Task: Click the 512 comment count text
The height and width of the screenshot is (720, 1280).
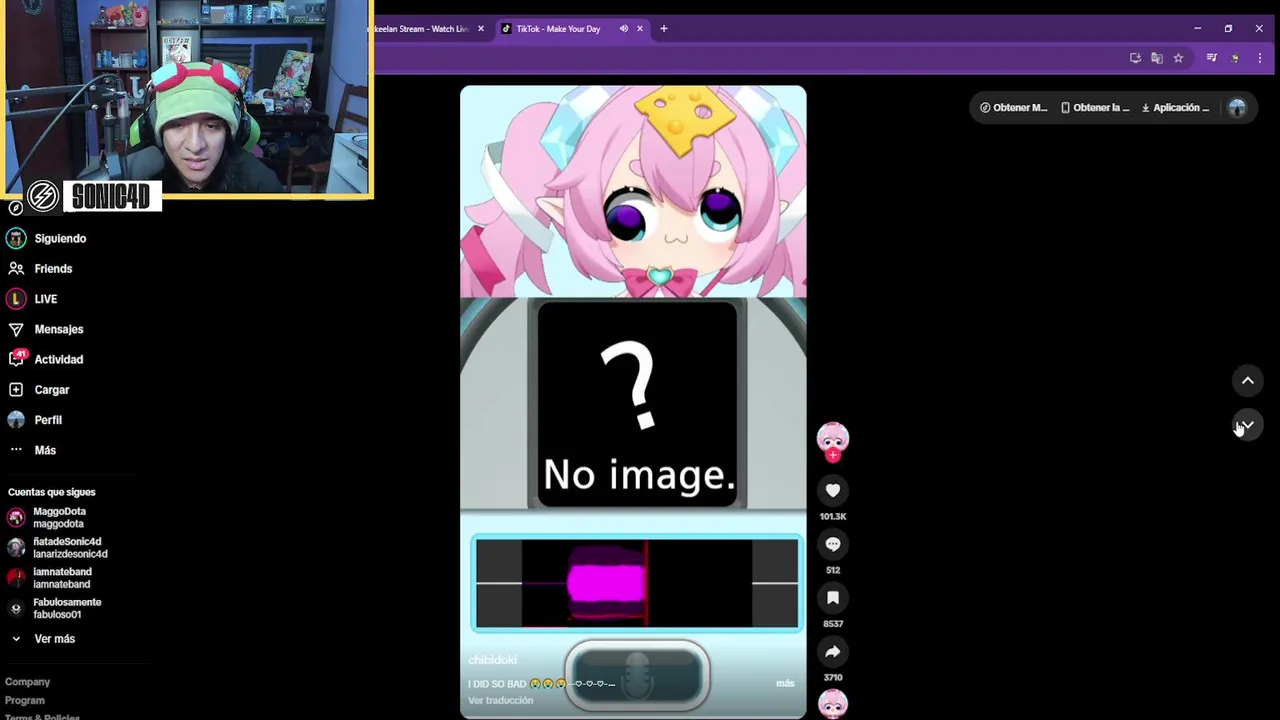Action: 833,570
